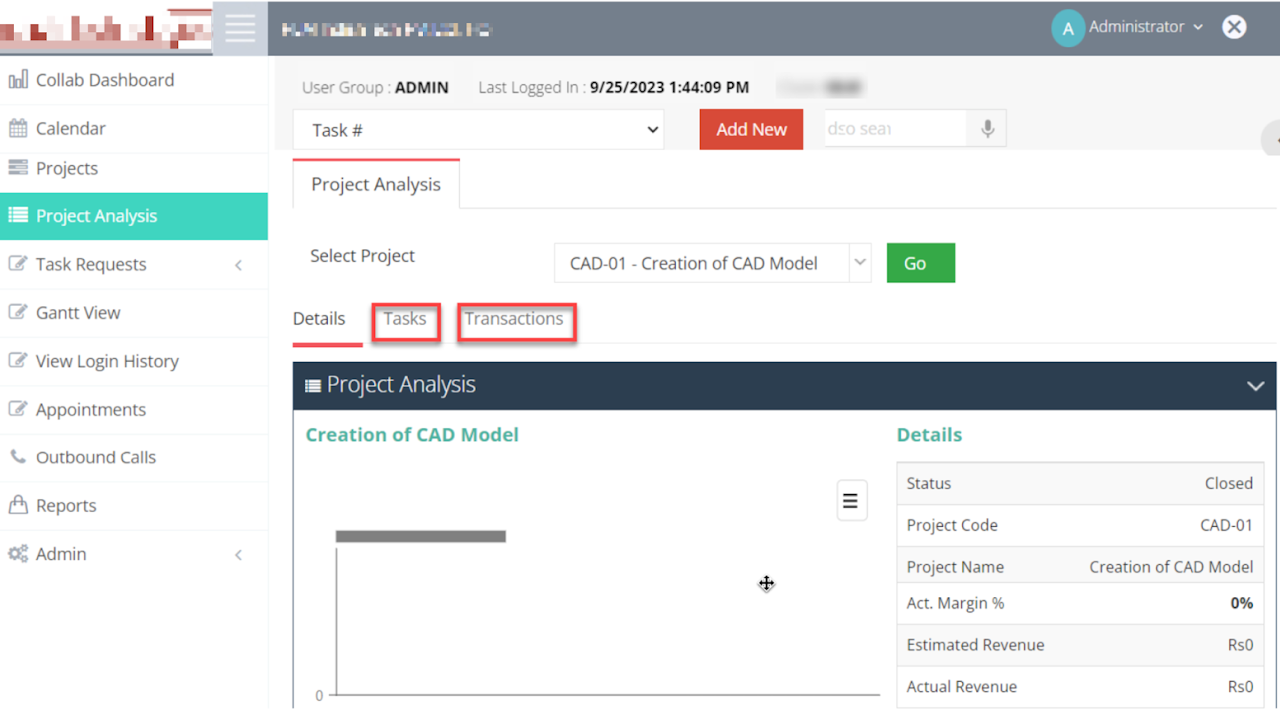The height and width of the screenshot is (715, 1280).
Task: Click the green Go button
Action: pos(920,263)
